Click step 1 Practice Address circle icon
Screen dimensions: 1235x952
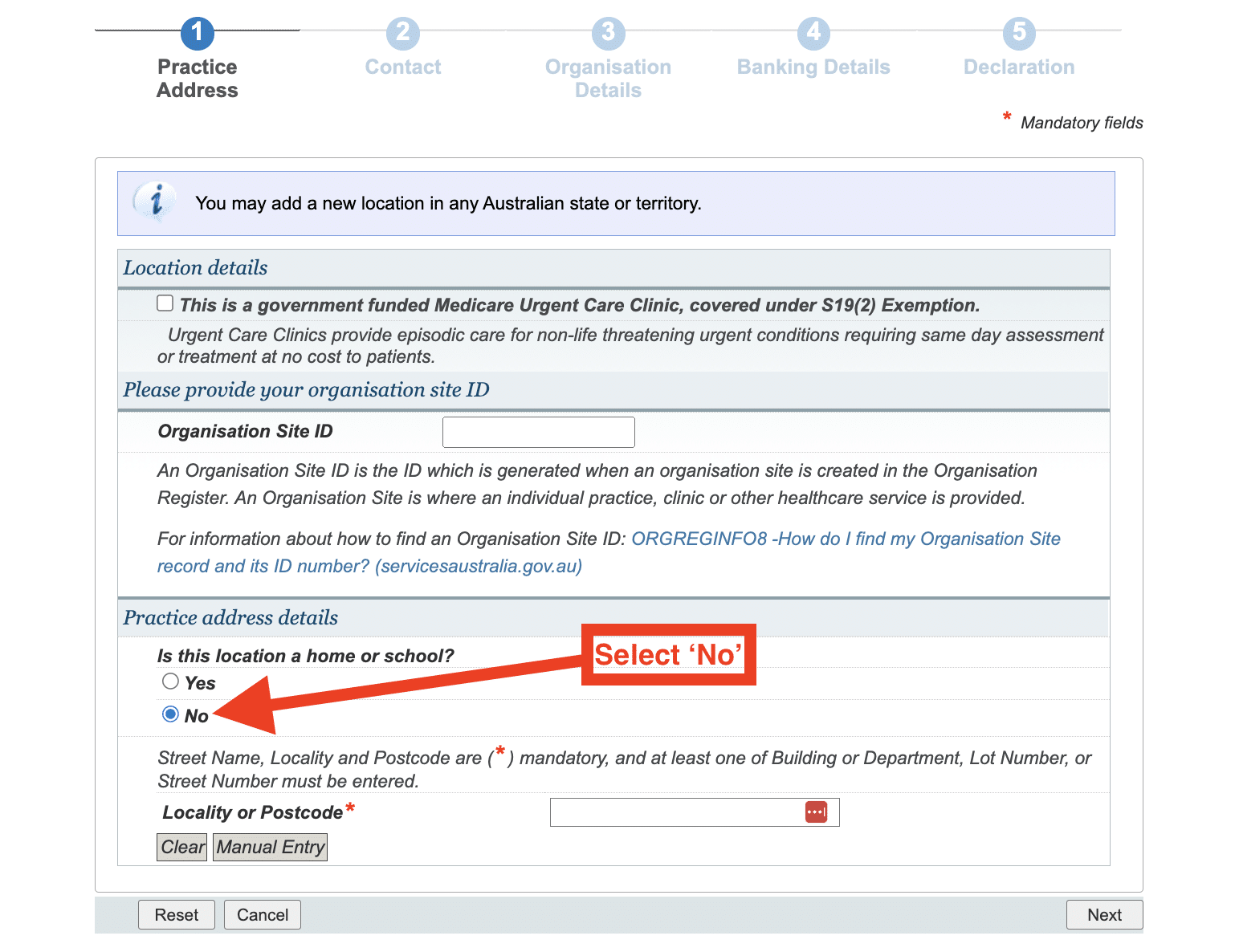pos(197,34)
